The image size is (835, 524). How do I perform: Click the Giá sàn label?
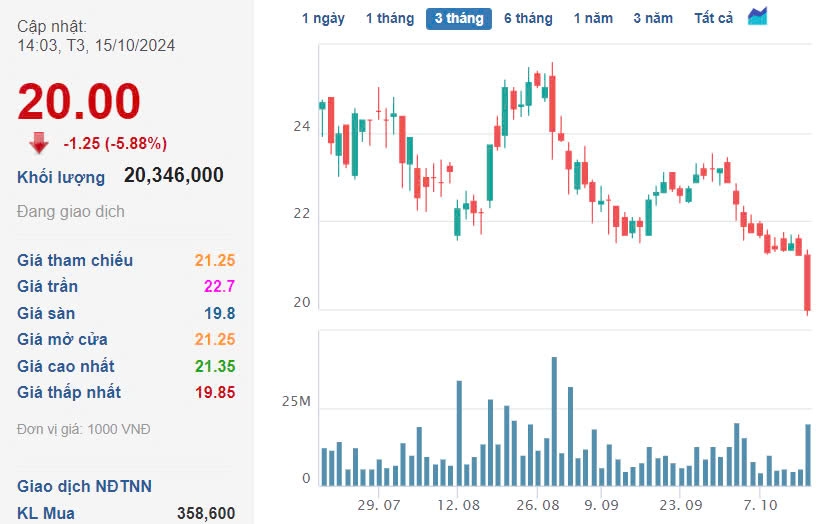pyautogui.click(x=46, y=313)
